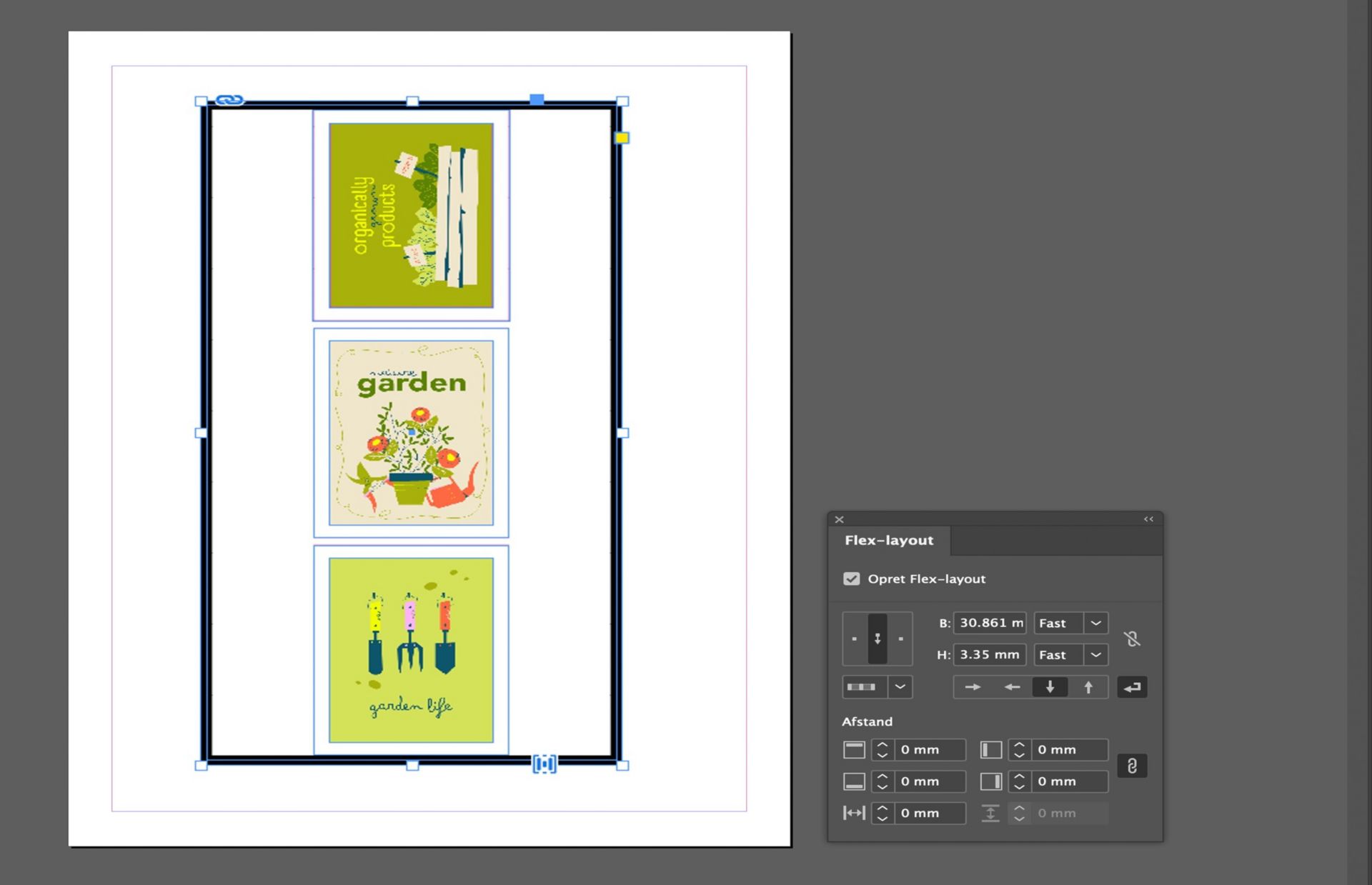Click the bottom spacing icon under Afstand

click(853, 781)
